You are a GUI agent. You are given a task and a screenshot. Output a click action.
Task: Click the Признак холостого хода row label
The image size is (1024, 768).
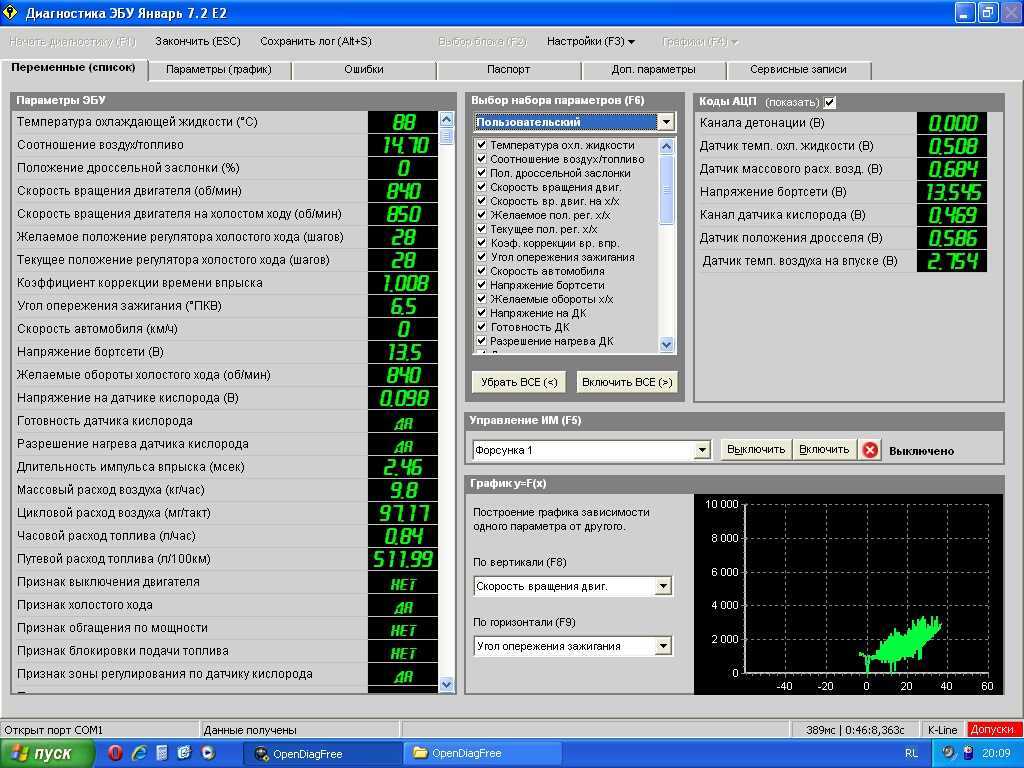point(85,605)
